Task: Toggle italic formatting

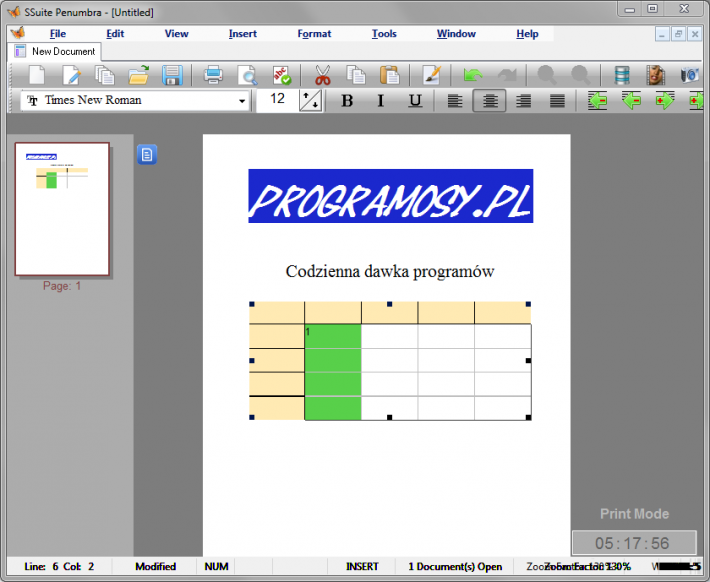Action: [x=380, y=101]
